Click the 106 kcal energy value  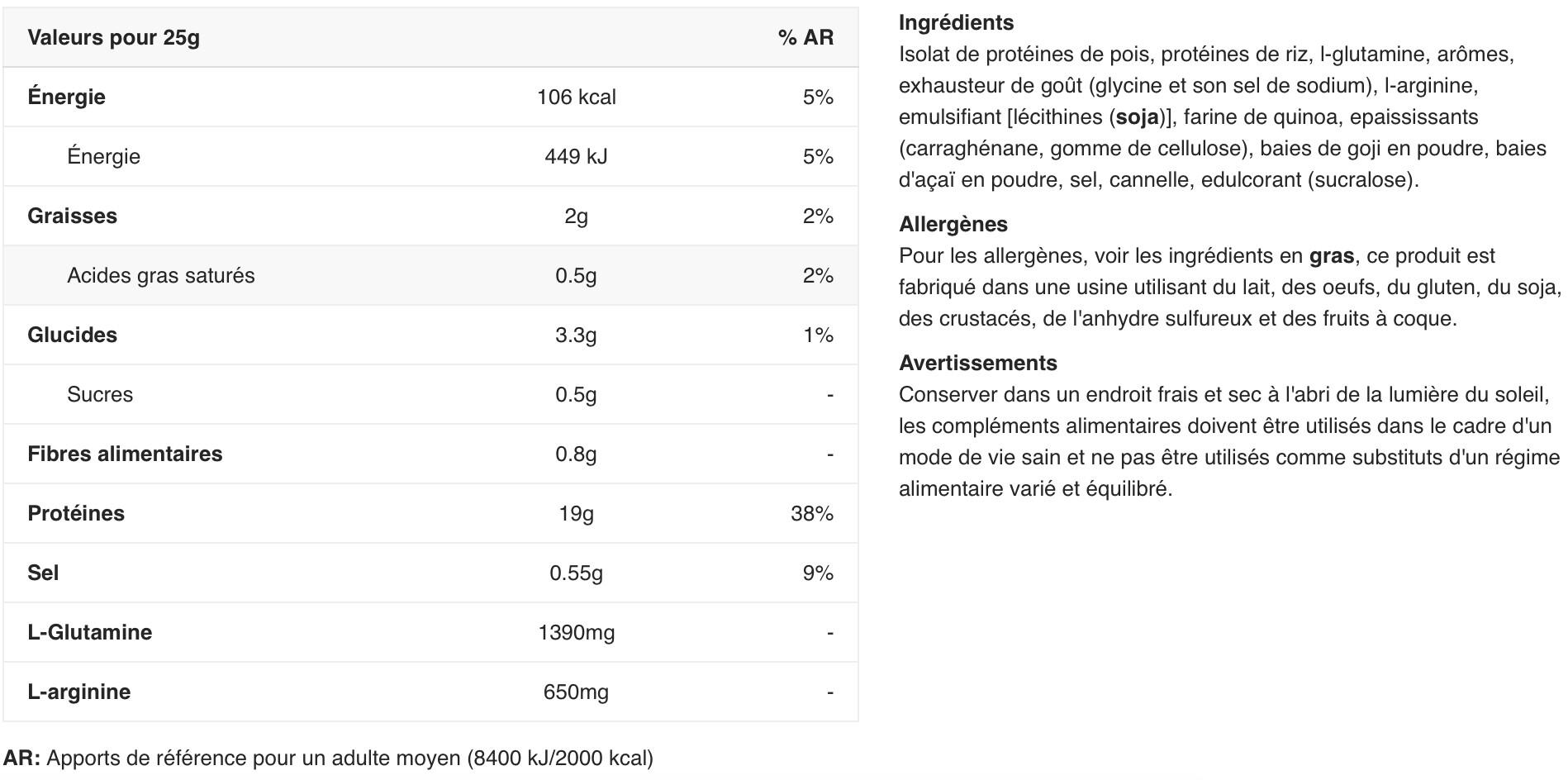point(576,97)
